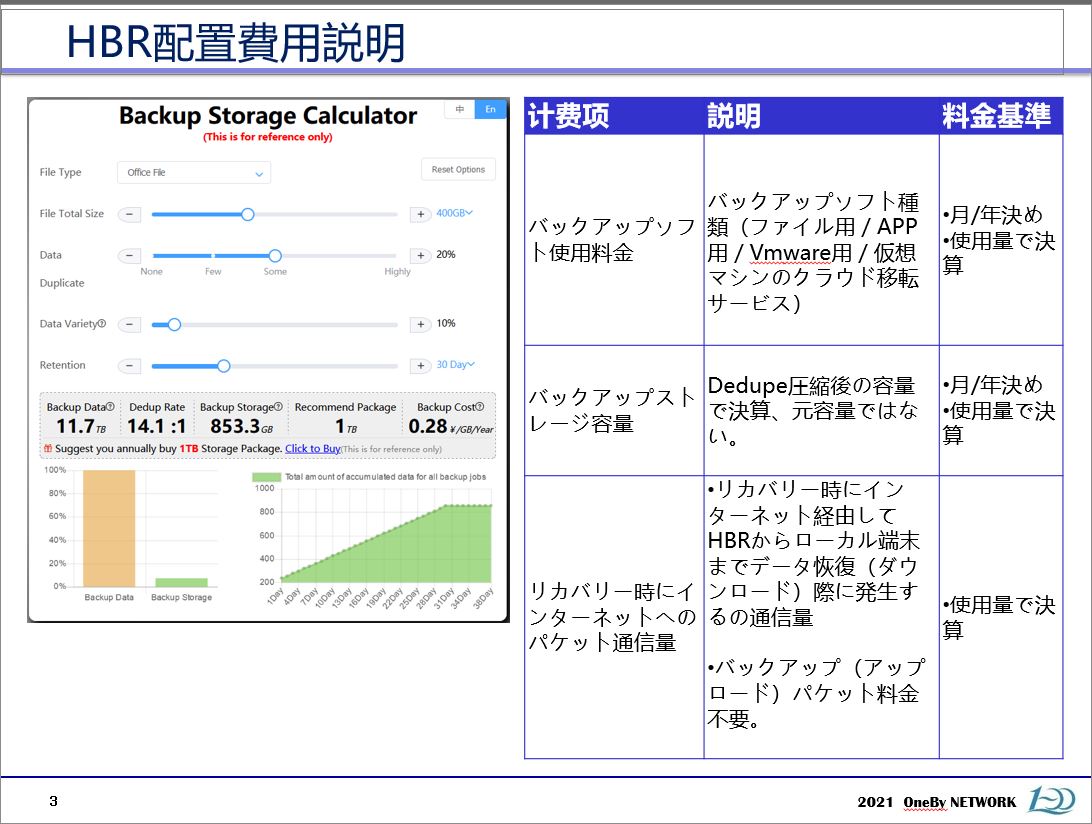
Task: Click the Reset Options button
Action: pos(458,169)
